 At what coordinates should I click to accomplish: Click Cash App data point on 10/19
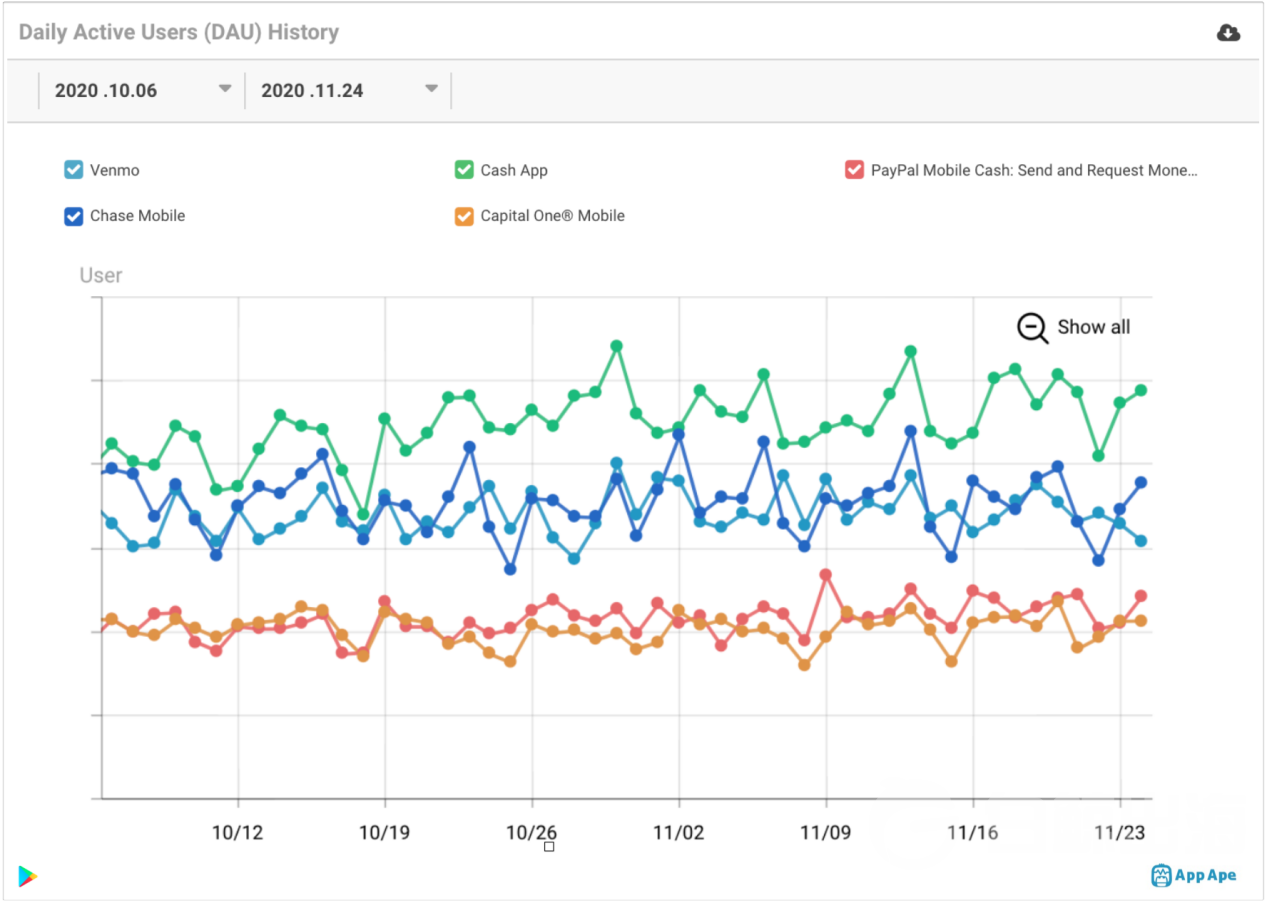tap(384, 419)
